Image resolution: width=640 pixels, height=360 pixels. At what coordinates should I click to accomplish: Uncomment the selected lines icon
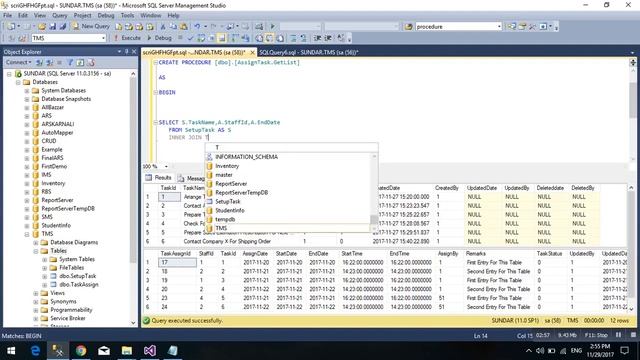[x=304, y=38]
